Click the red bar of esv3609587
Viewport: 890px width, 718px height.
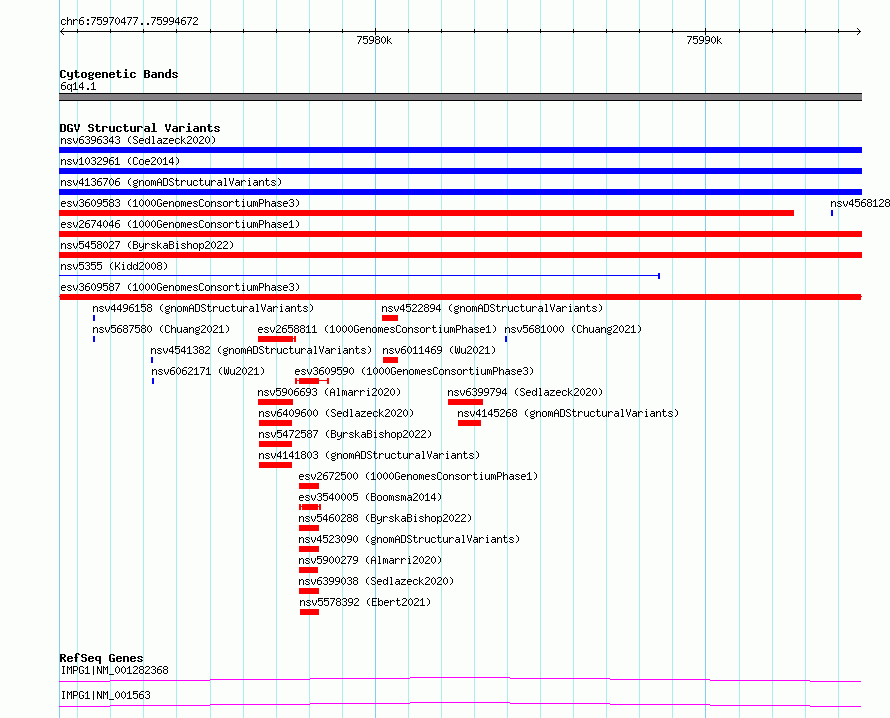(460, 297)
